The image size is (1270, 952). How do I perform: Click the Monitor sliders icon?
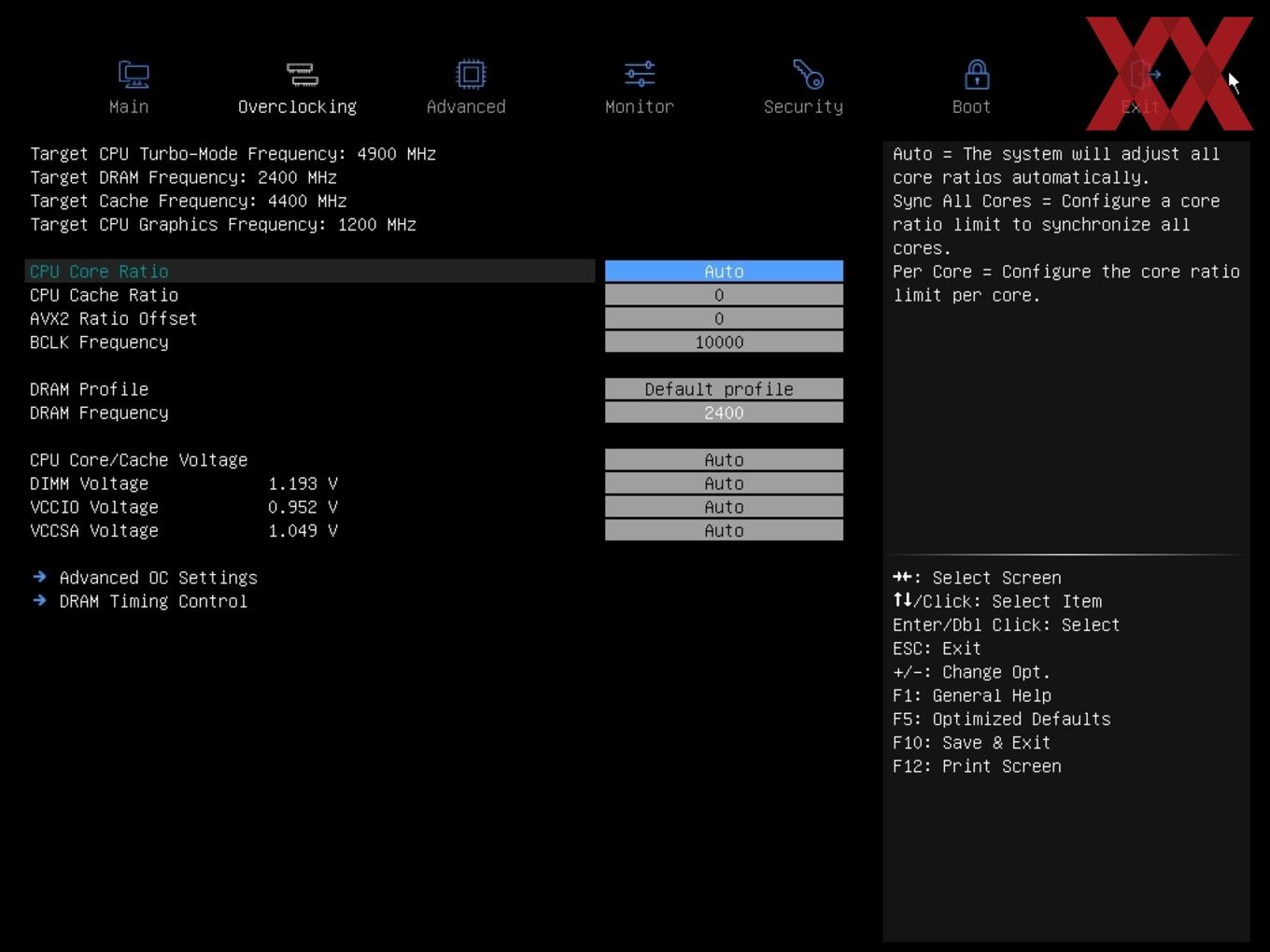click(x=640, y=75)
